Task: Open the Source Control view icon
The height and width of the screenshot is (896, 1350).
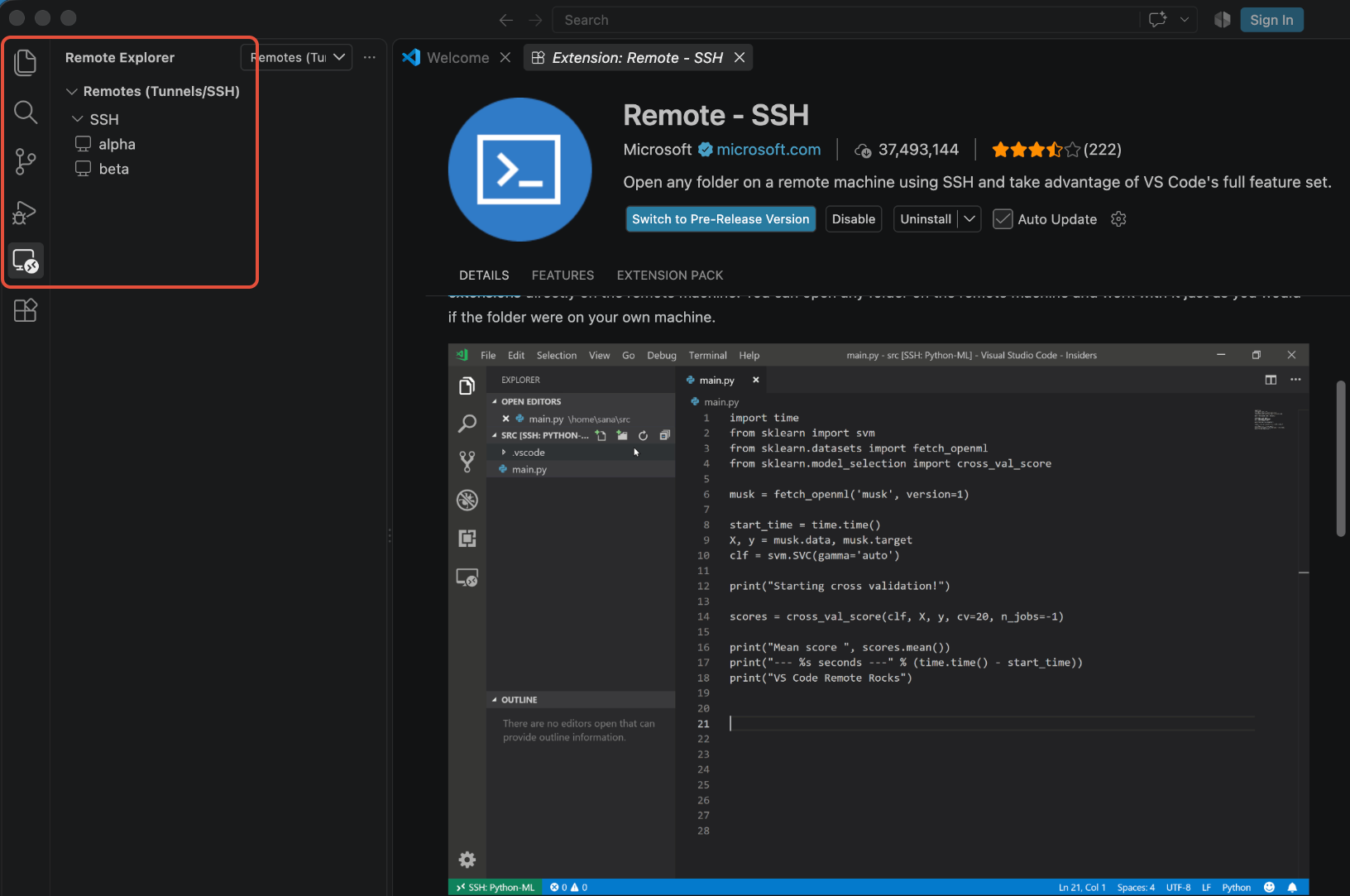Action: point(26,161)
